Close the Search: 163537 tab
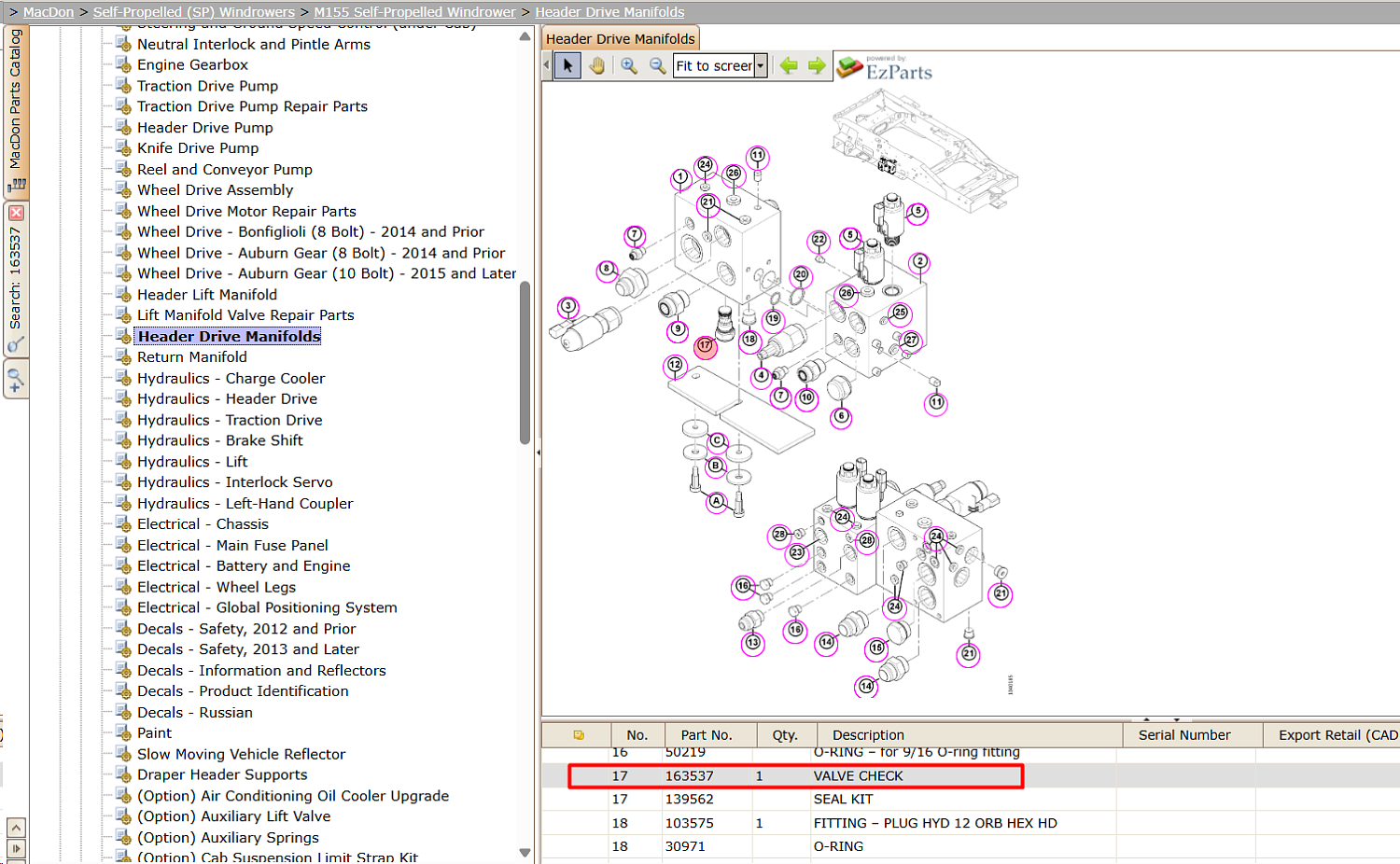1400x864 pixels. (16, 213)
